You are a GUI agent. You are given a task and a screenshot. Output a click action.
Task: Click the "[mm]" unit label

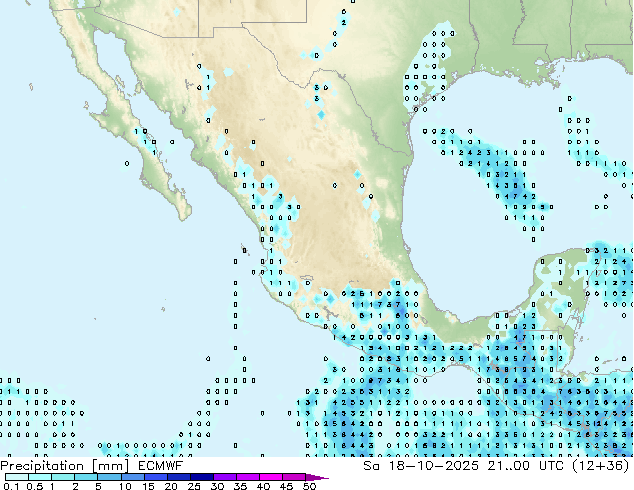click(110, 466)
